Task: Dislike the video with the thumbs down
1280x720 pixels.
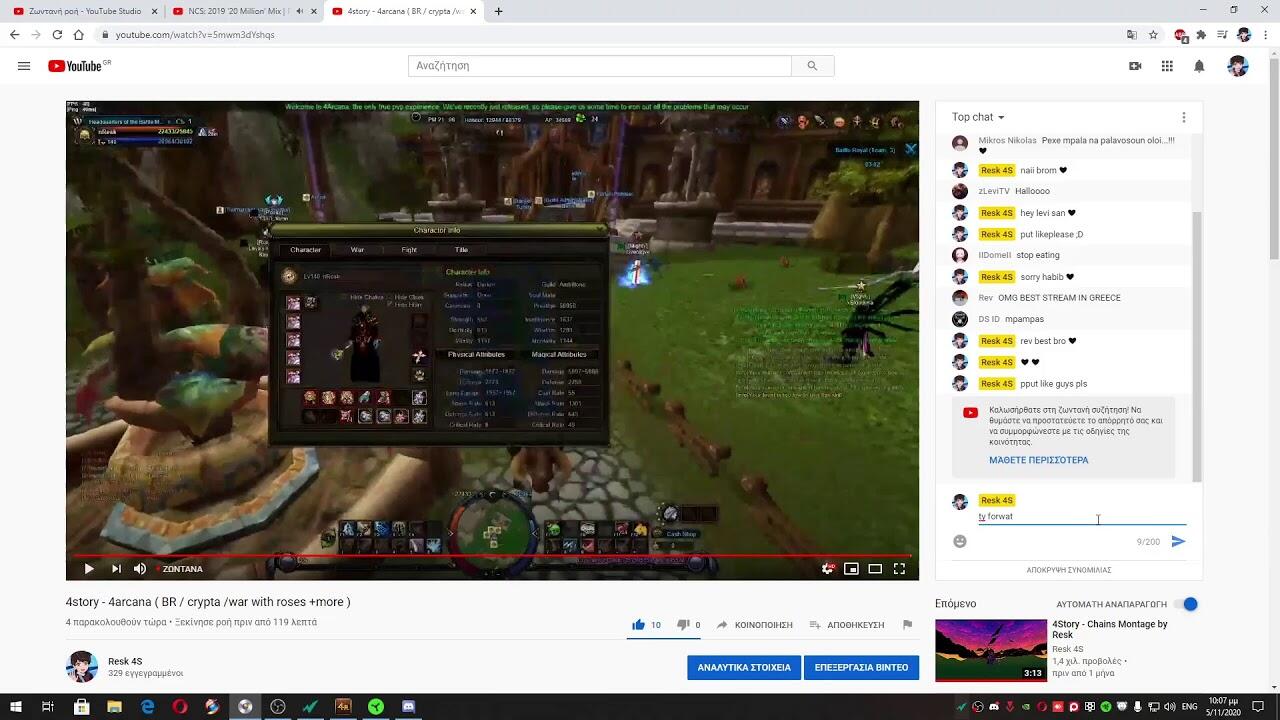Action: click(683, 625)
